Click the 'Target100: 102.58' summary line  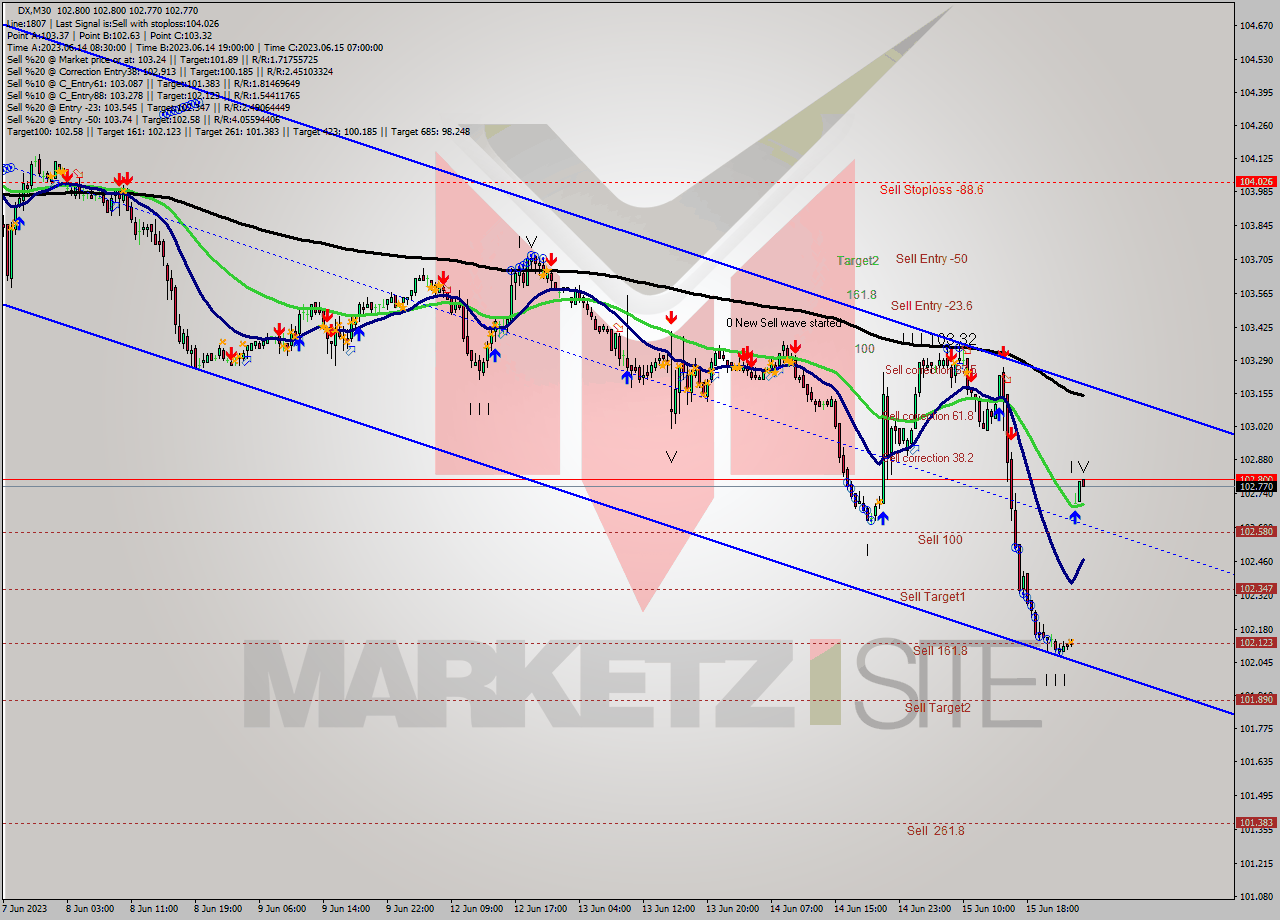click(x=237, y=132)
